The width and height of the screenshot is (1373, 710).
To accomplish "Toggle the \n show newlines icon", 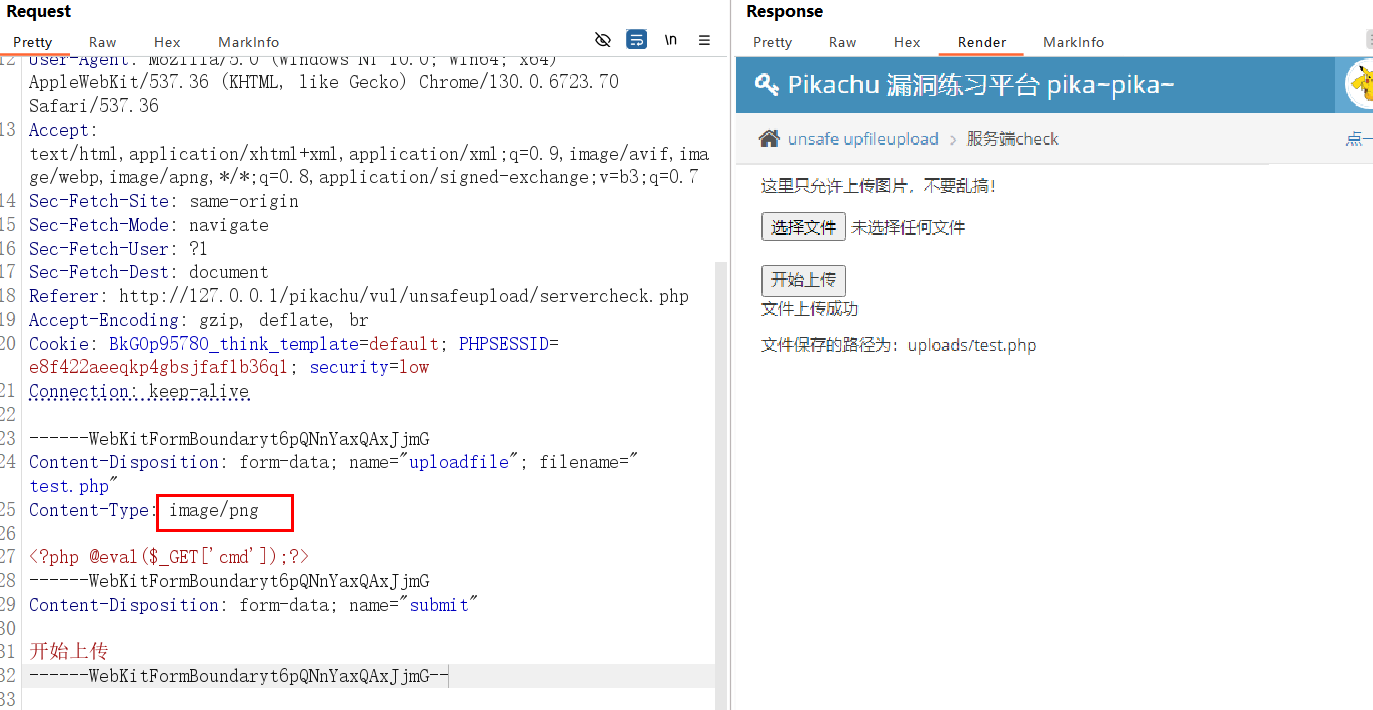I will [671, 40].
